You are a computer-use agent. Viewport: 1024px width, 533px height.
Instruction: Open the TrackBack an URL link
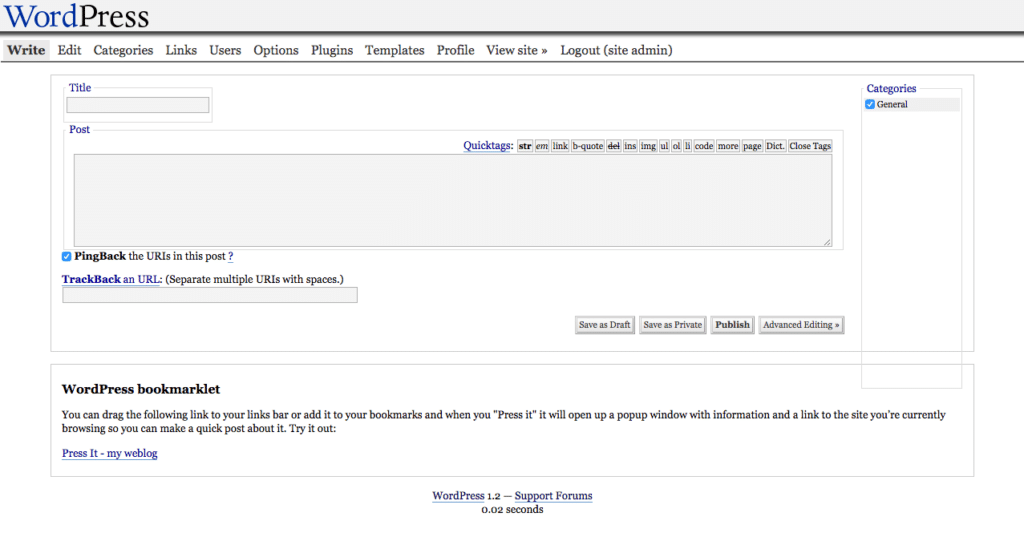click(111, 279)
